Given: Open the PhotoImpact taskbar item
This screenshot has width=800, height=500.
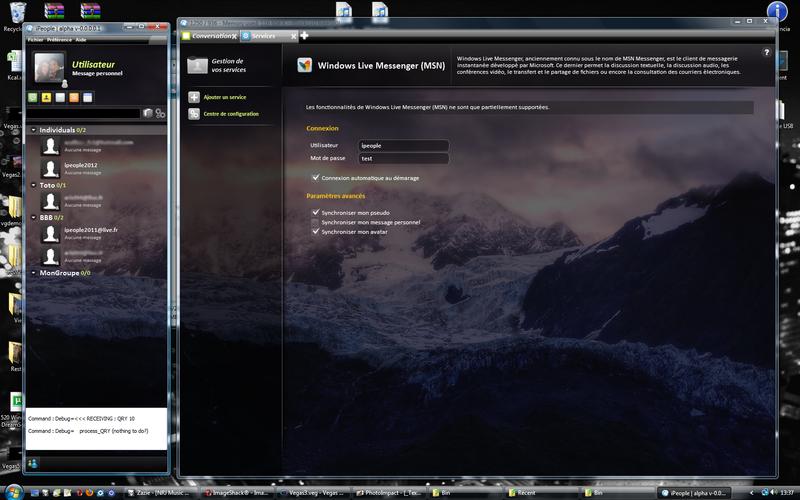Looking at the screenshot, I should tap(389, 493).
